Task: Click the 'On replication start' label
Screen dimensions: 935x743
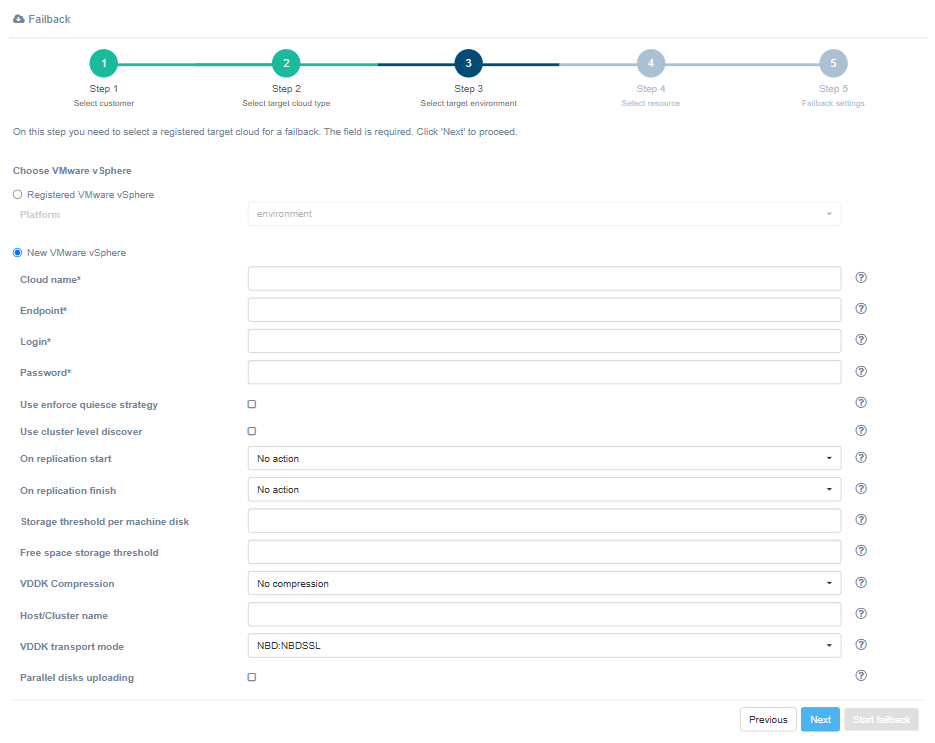Action: 66,459
